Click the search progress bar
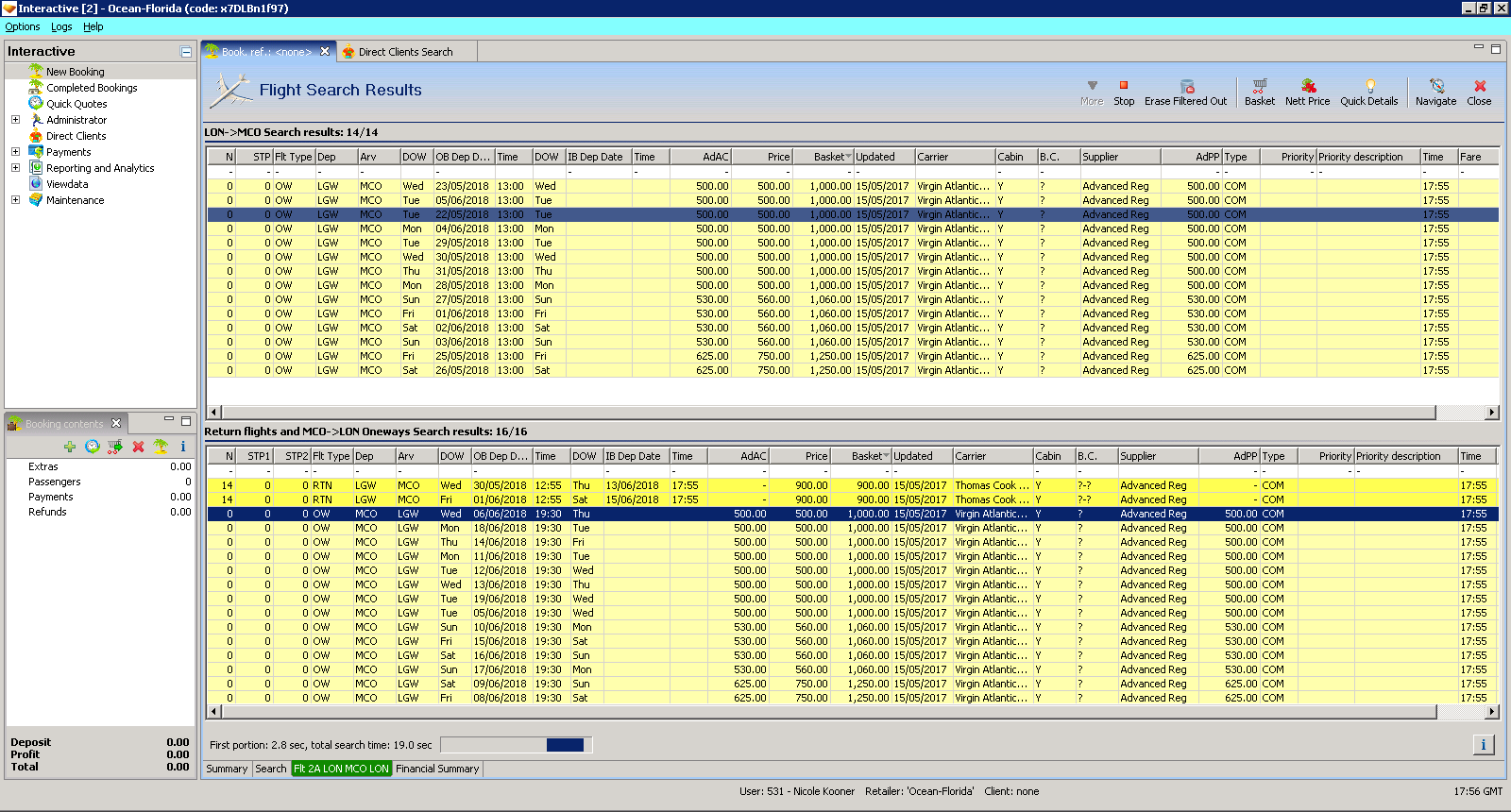 coord(516,745)
